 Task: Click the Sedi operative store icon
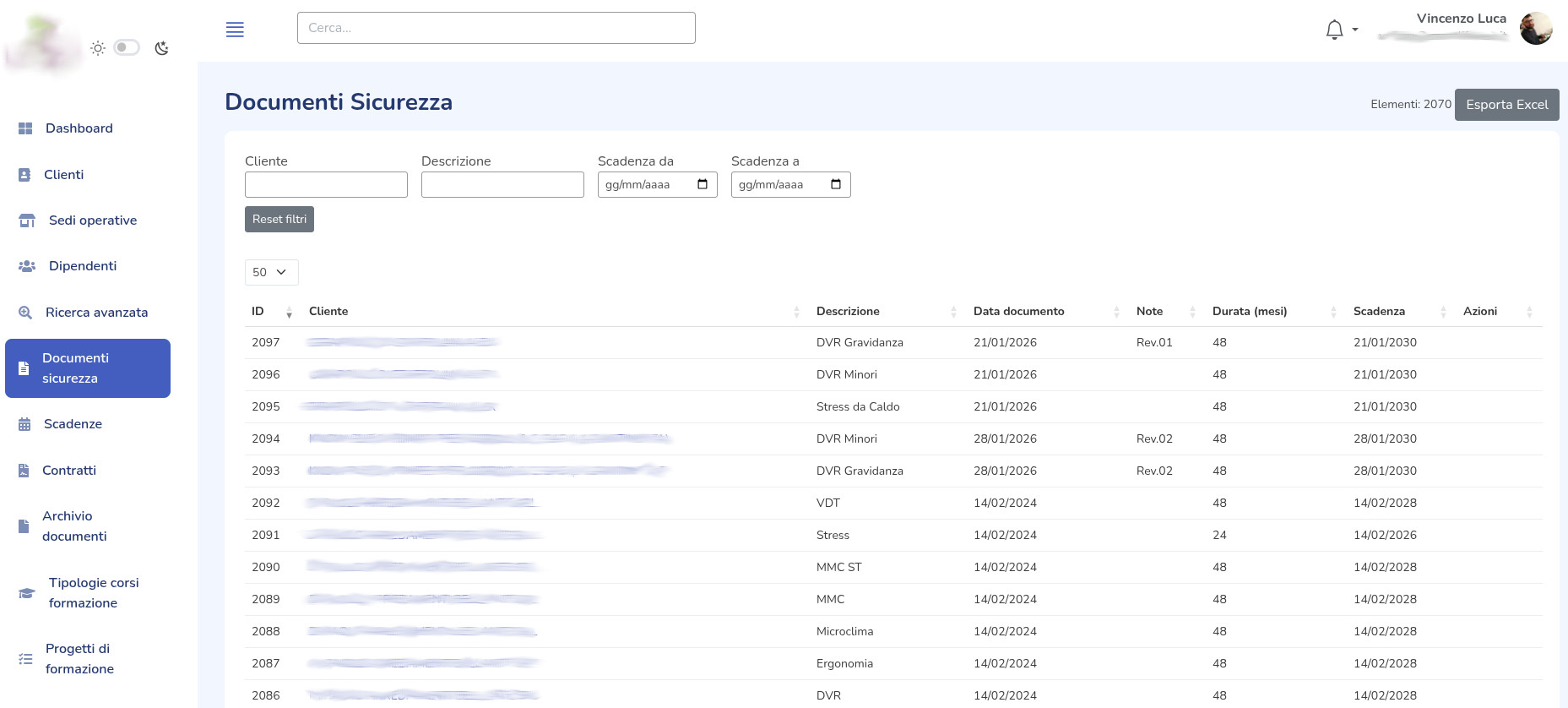[27, 221]
